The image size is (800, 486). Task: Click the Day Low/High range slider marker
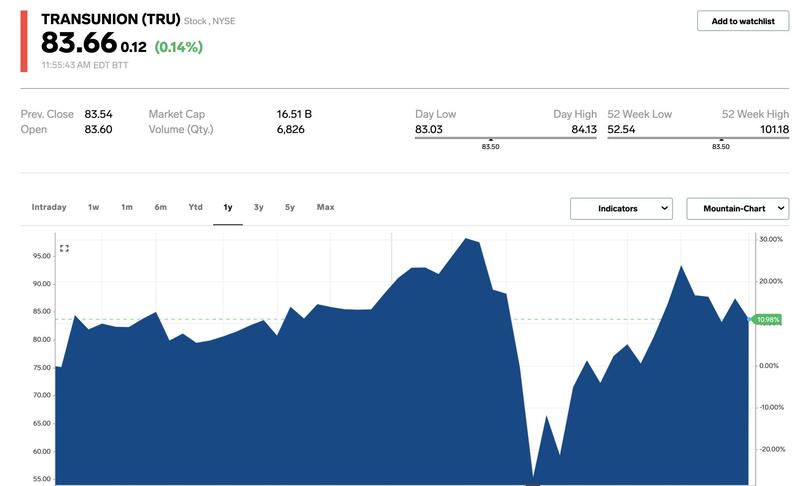point(490,138)
